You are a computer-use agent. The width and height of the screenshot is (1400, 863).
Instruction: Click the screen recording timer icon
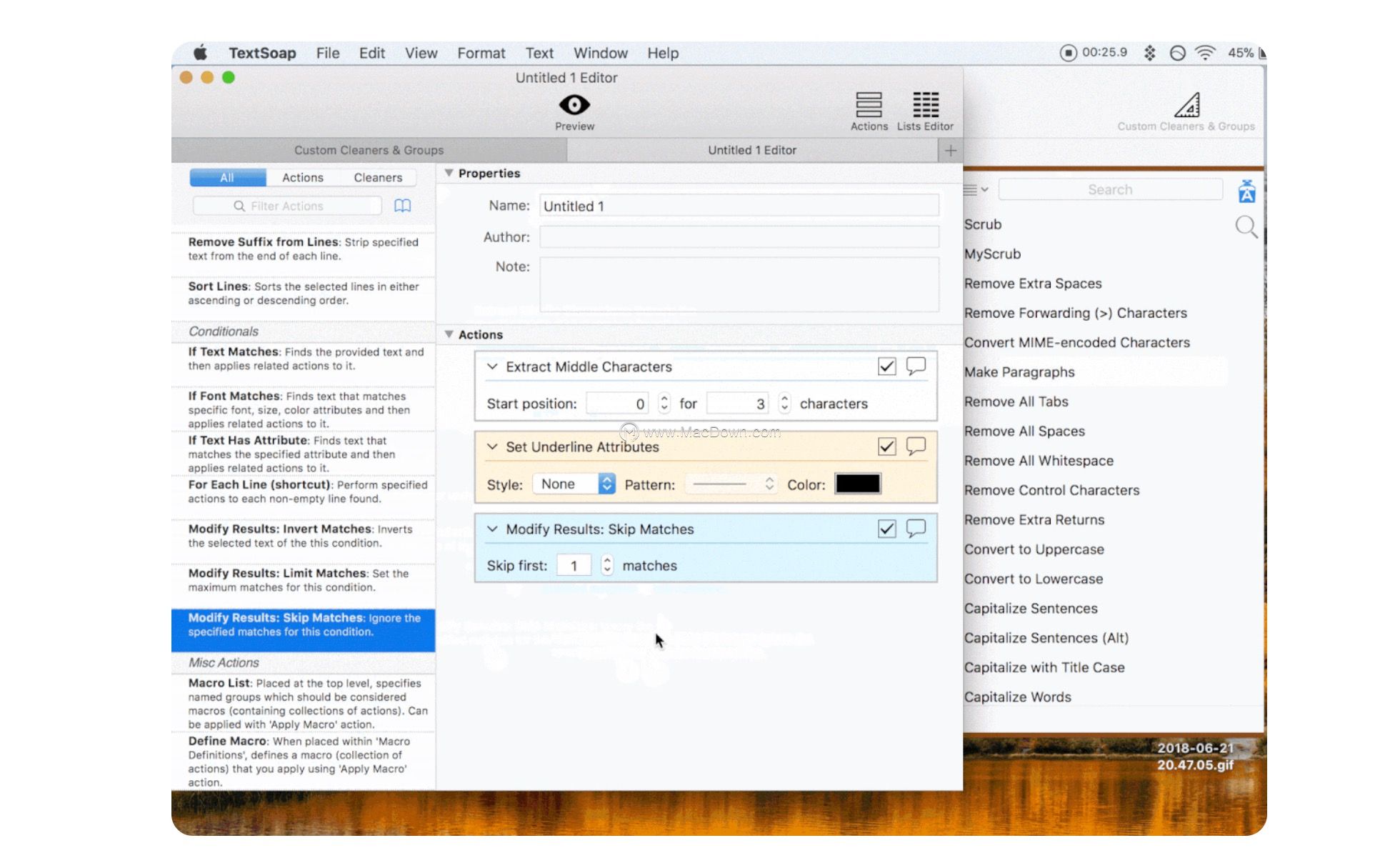point(1068,53)
